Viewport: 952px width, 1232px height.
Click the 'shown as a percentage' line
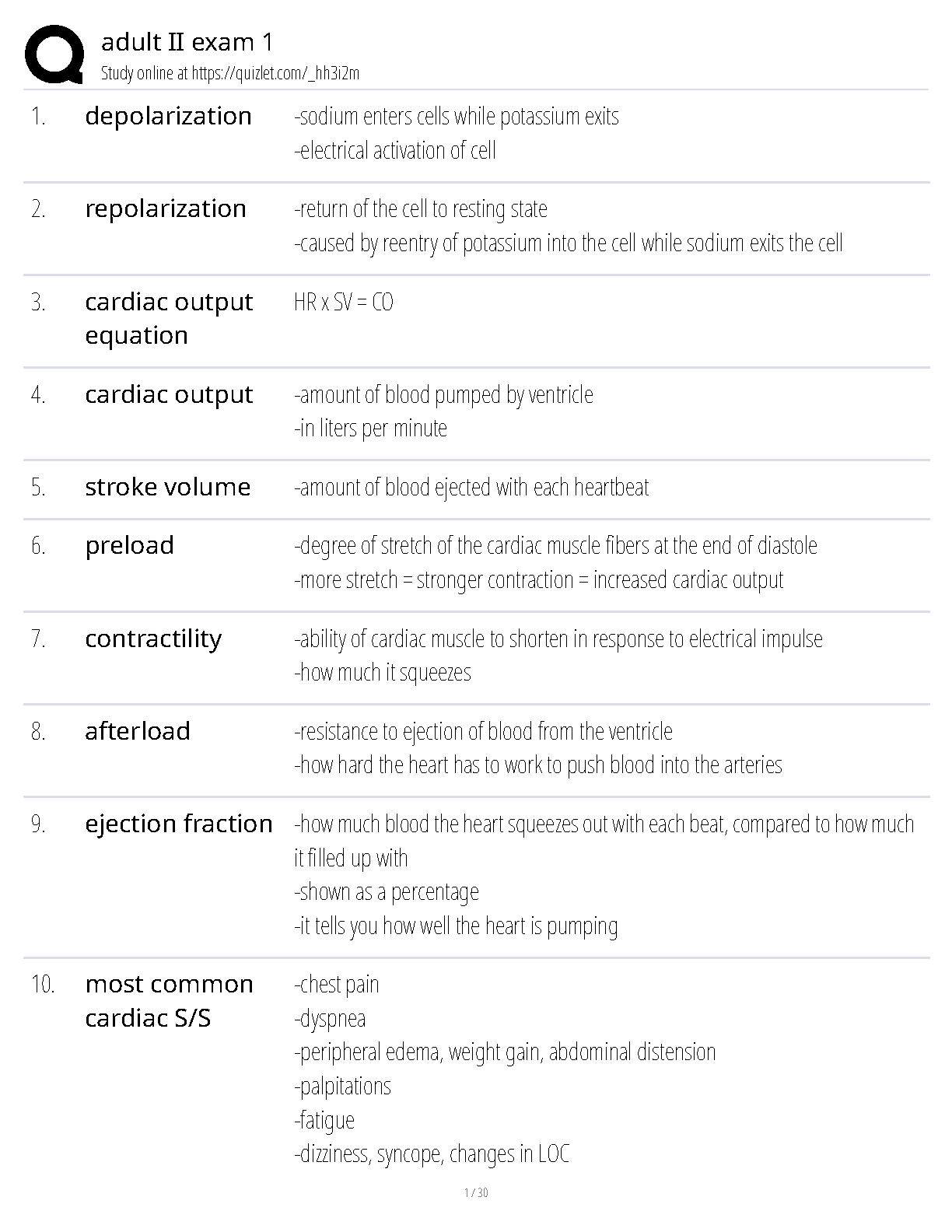(x=387, y=891)
